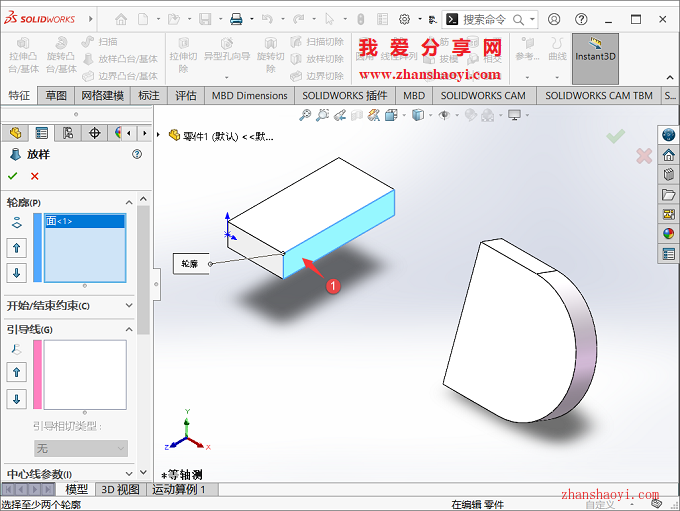Open the SOLIDWORKS CAM tab
The width and height of the screenshot is (680, 511).
point(483,96)
